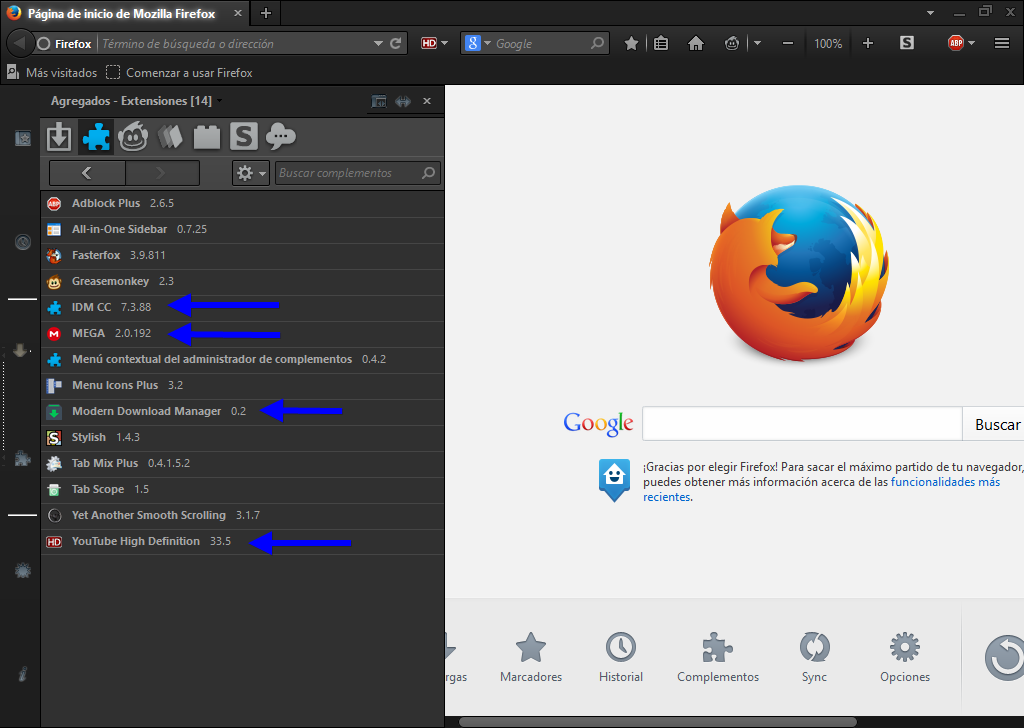
Task: Close the All-in-One sidebar panel
Action: 427,101
